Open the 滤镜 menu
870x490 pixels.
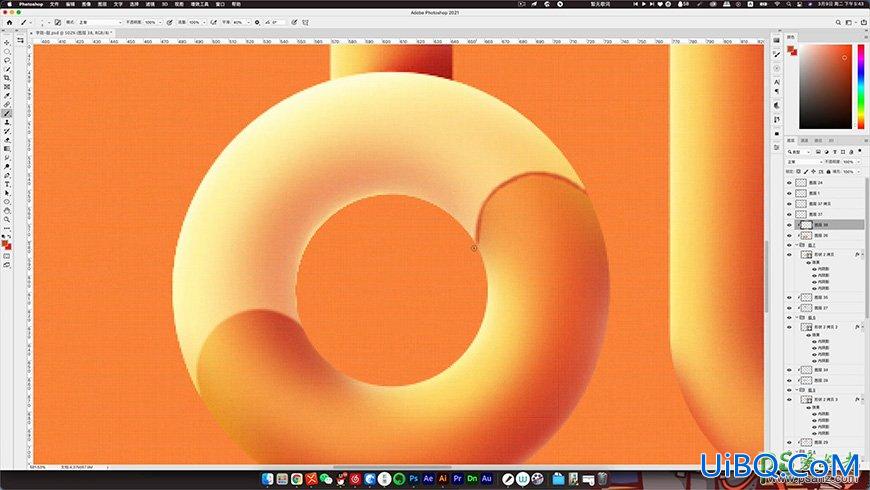(150, 4)
